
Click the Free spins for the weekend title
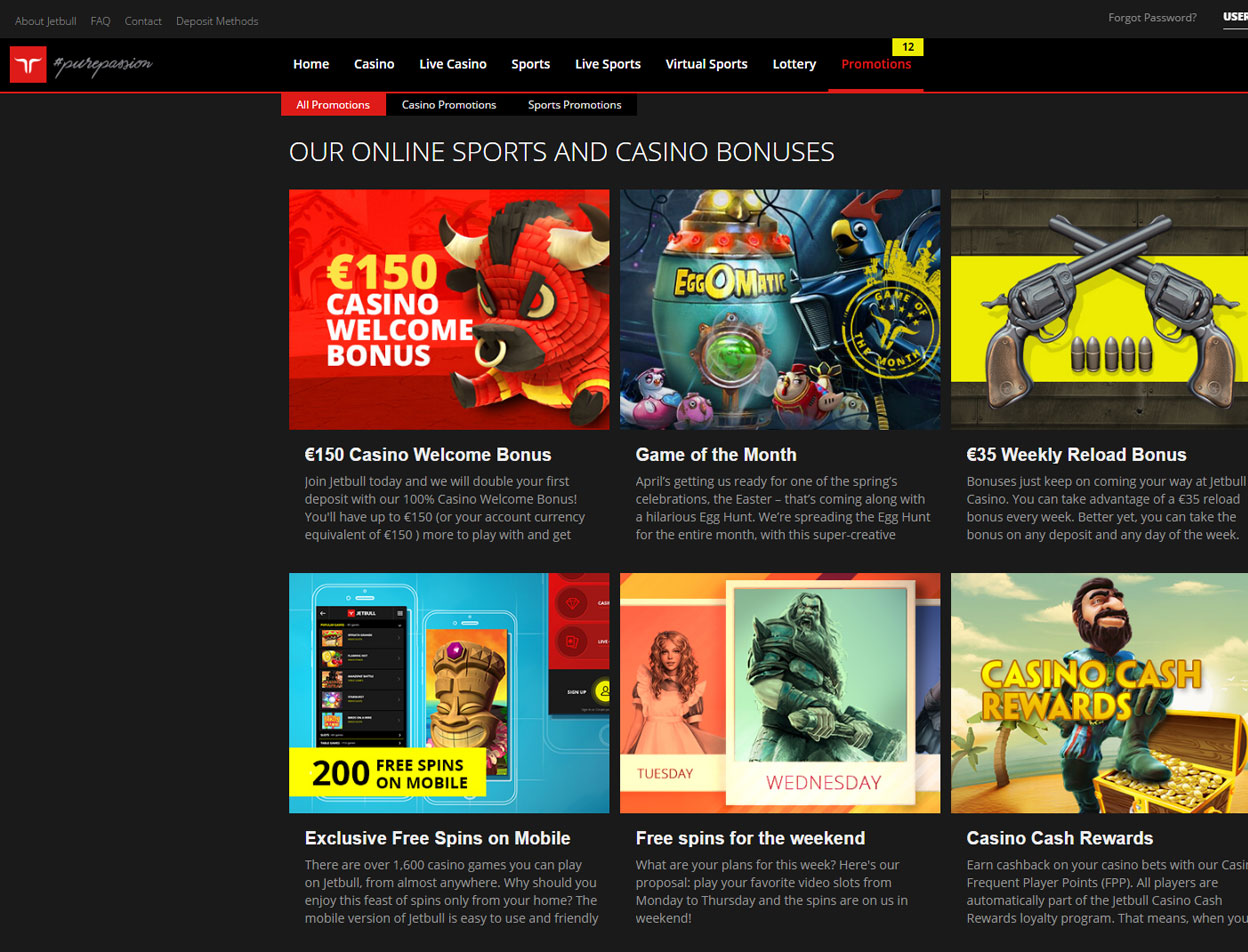[x=751, y=838]
